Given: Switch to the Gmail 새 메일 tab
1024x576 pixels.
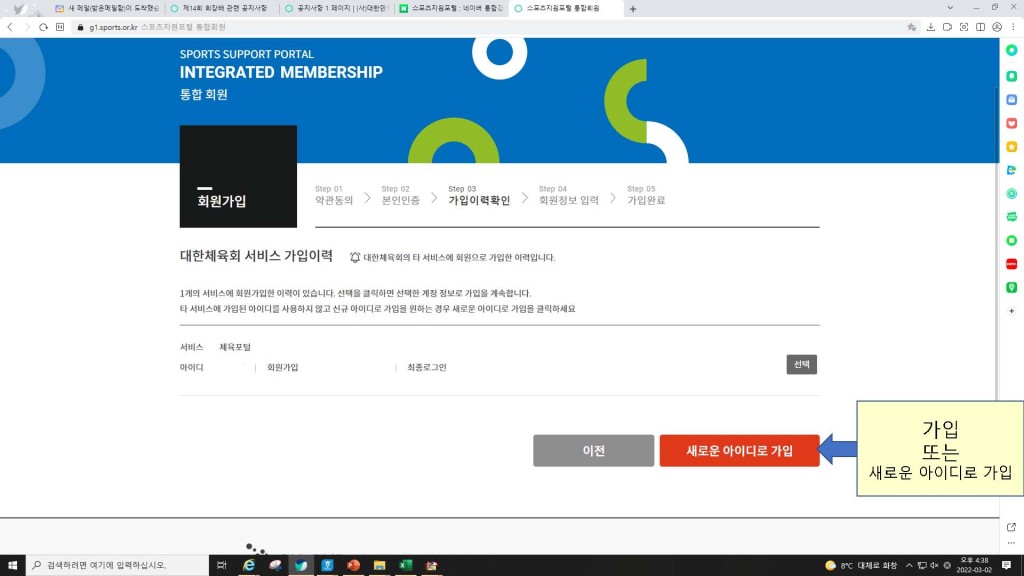Looking at the screenshot, I should tap(105, 8).
